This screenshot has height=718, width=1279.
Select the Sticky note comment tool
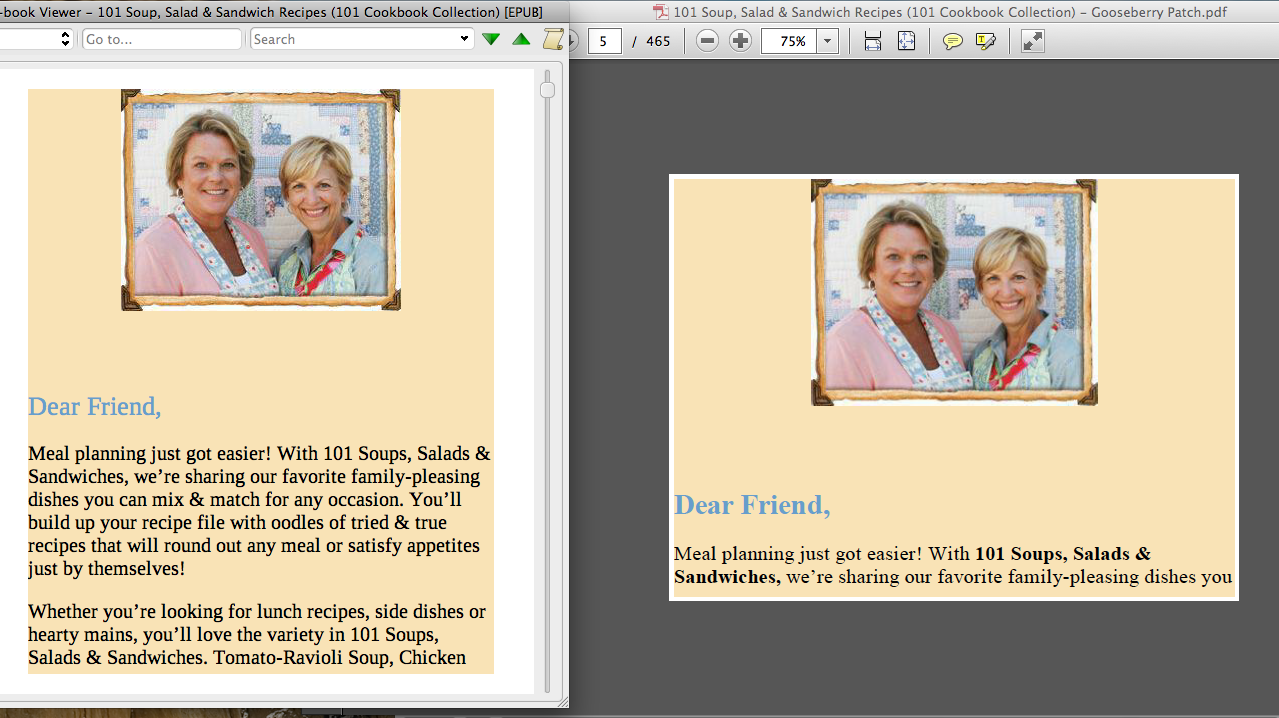point(953,41)
